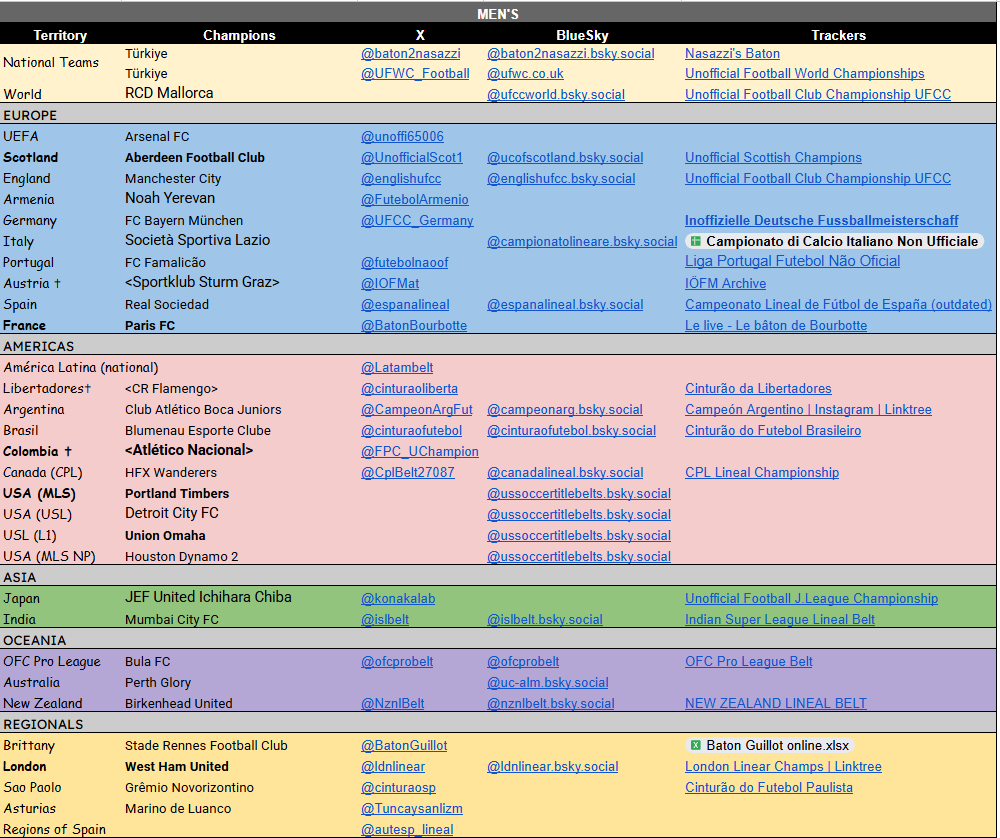Screen dimensions: 1000x838
Task: Open the @ufwc.co.uk BlueSky link
Action: coord(526,74)
